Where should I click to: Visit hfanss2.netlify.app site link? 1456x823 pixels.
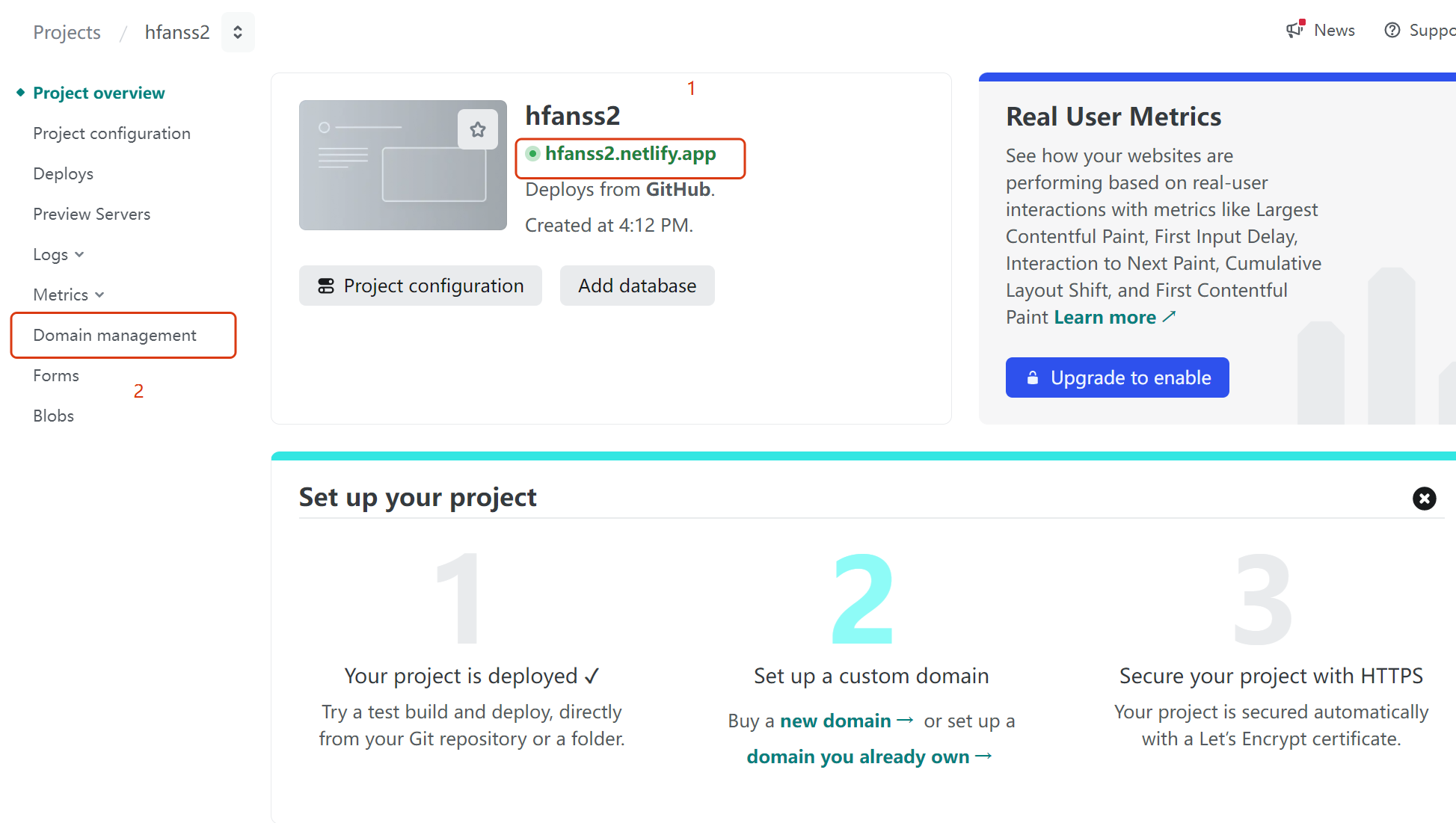coord(630,153)
